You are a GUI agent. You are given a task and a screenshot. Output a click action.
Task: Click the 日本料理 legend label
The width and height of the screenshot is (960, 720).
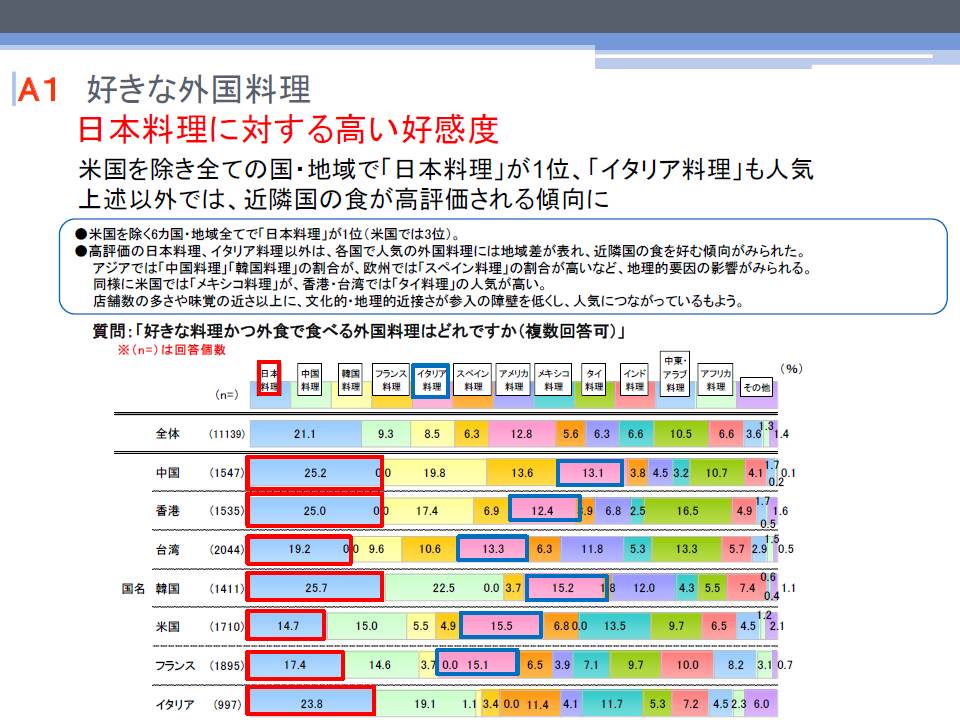click(268, 379)
